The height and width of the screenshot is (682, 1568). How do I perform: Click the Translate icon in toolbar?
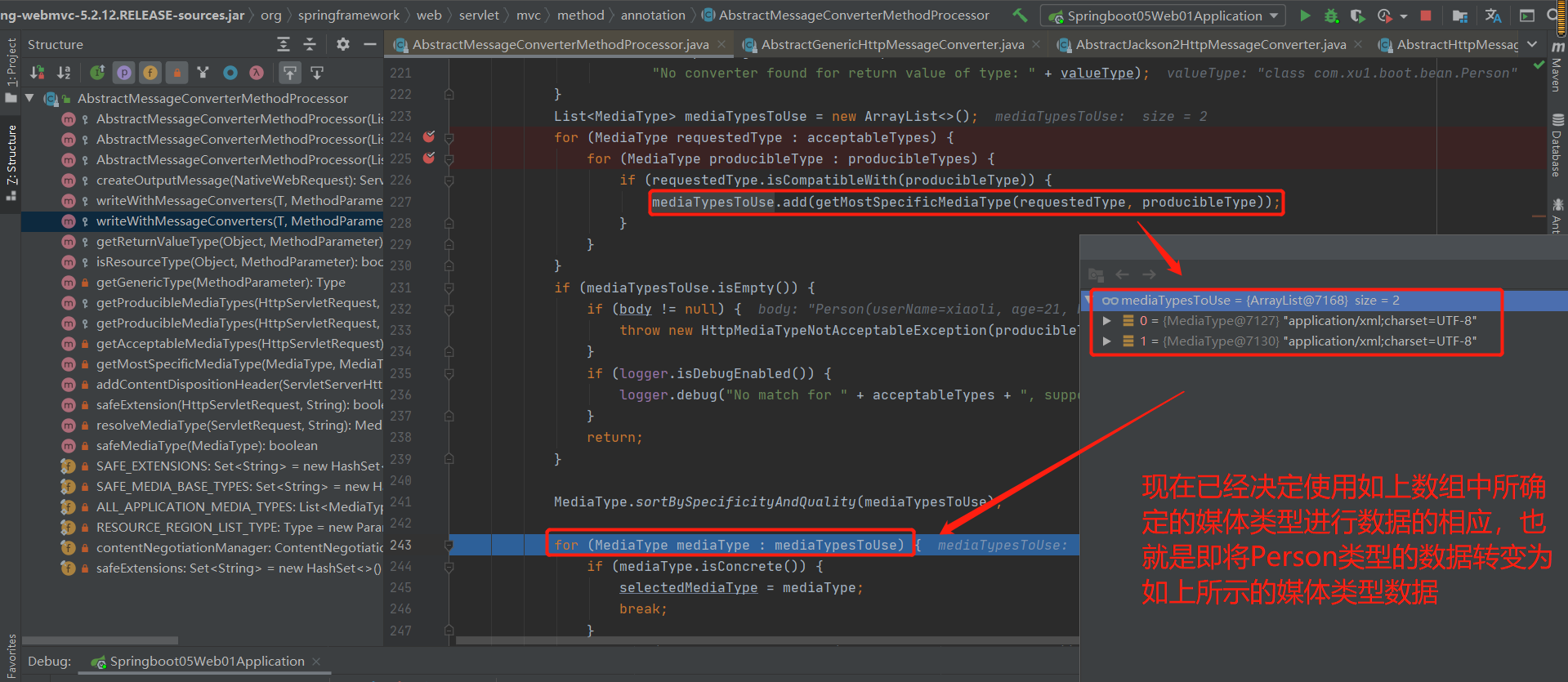click(x=1493, y=16)
